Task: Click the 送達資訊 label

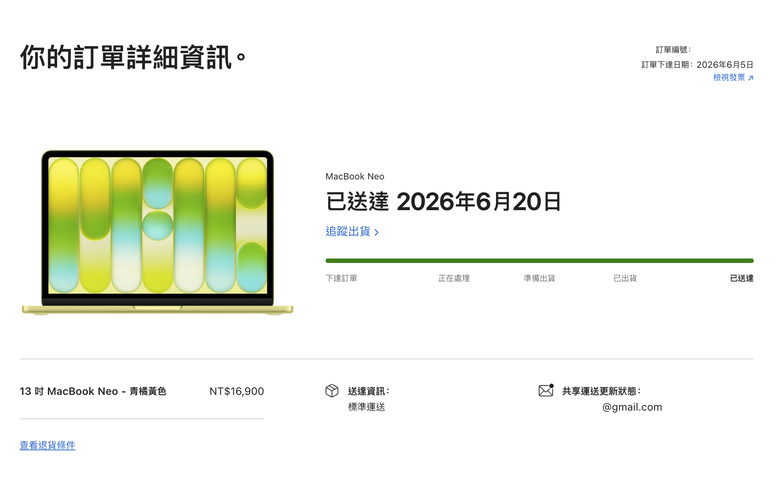Action: pos(369,391)
